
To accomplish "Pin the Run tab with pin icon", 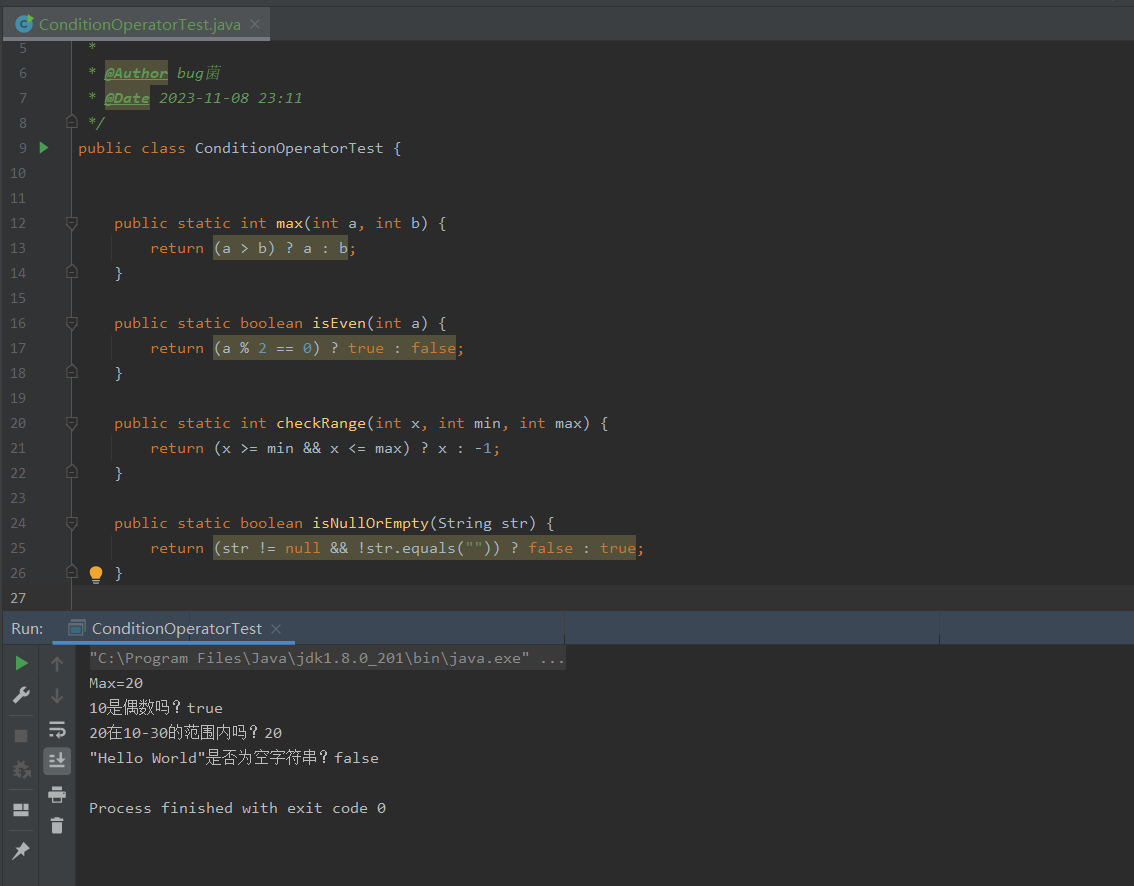I will click(x=21, y=851).
